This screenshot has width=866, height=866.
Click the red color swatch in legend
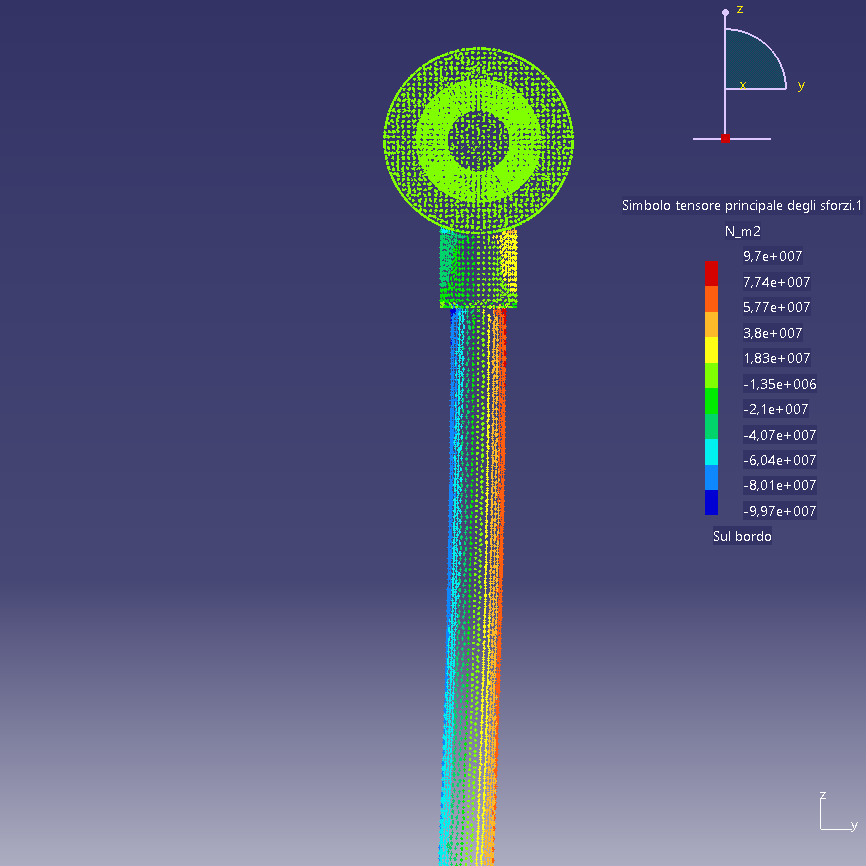(711, 273)
